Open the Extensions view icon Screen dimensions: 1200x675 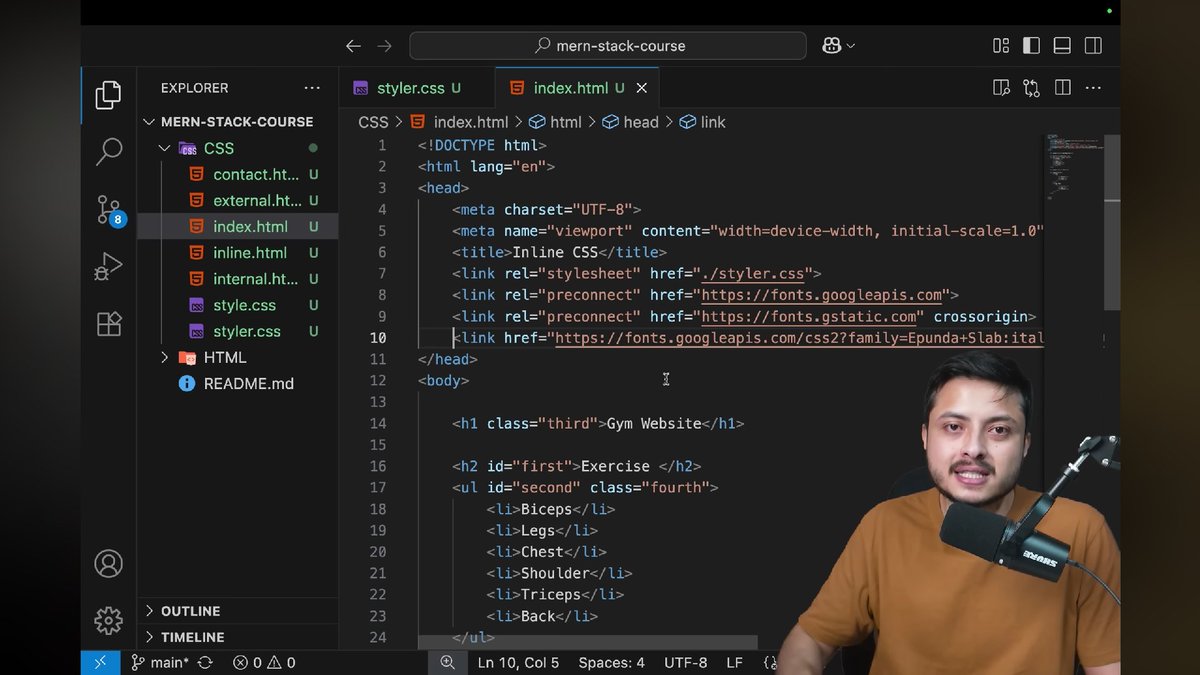point(108,324)
